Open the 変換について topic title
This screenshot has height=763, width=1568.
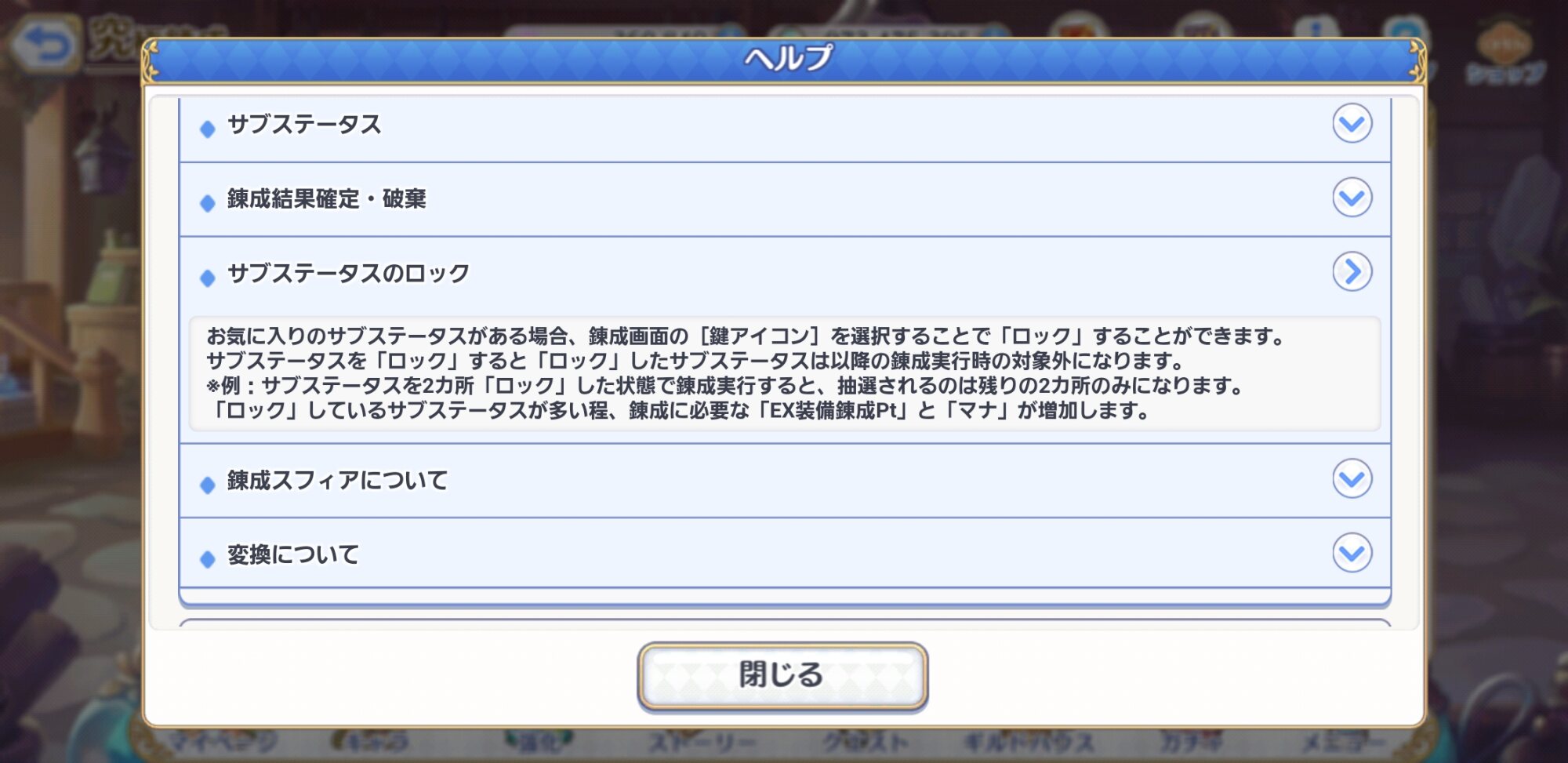[293, 555]
